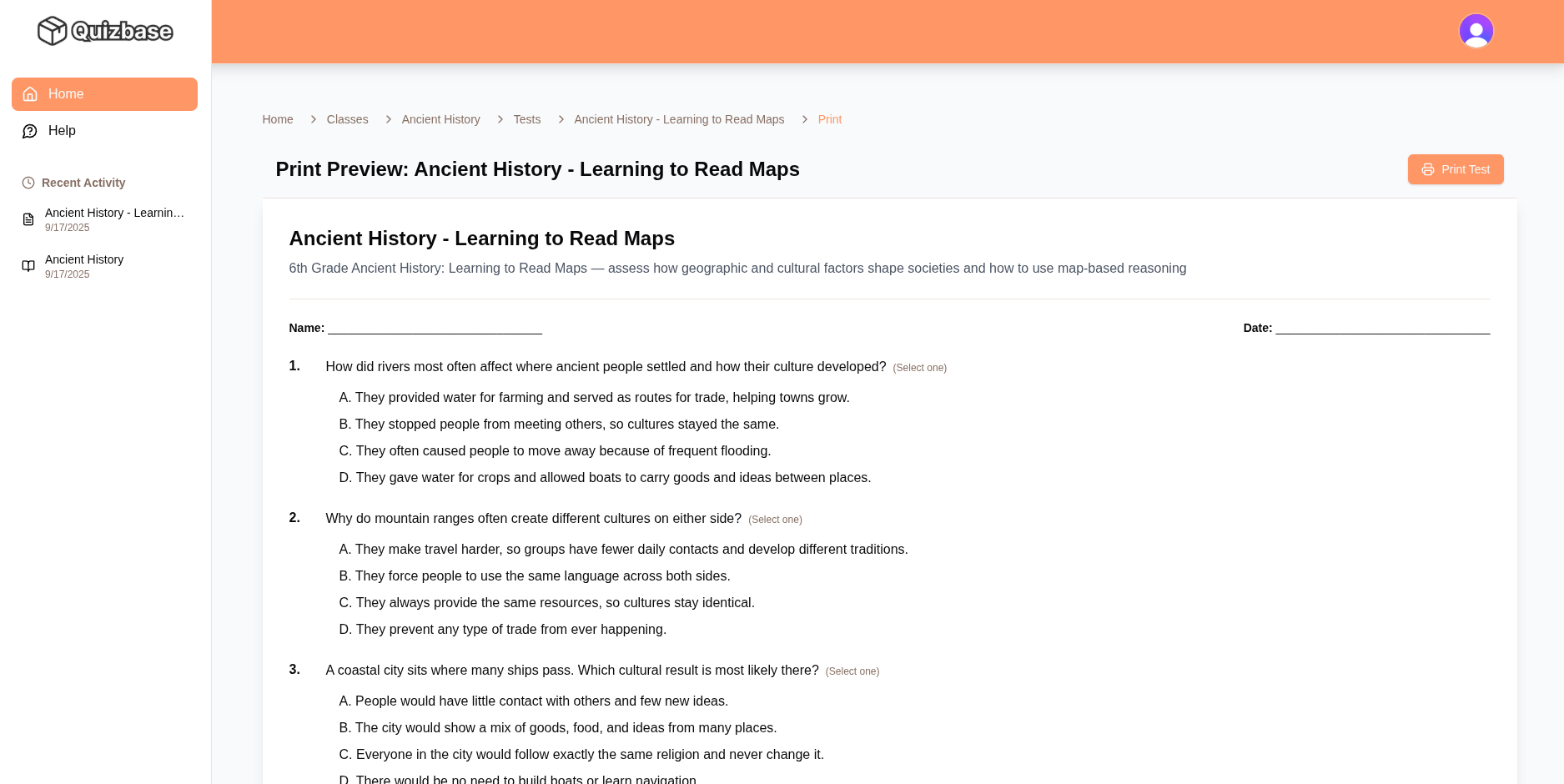
Task: Navigate to Classes breadcrumb
Action: (347, 119)
